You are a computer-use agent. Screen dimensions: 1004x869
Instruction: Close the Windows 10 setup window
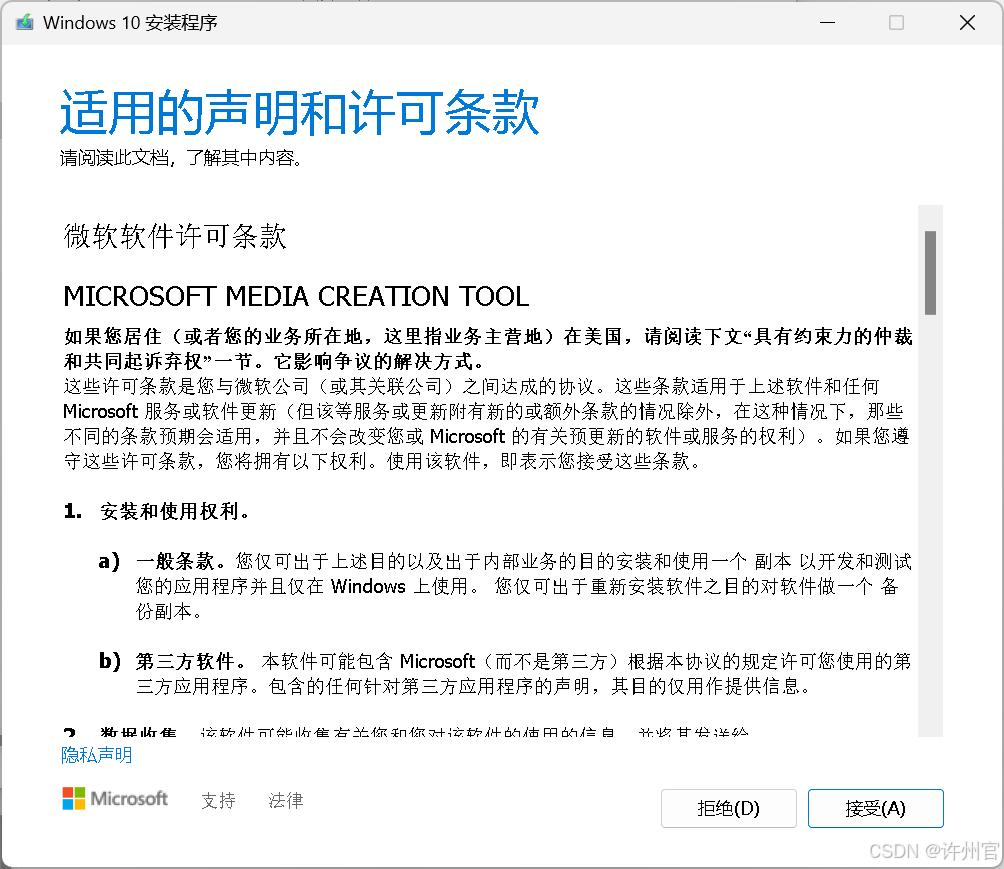pyautogui.click(x=967, y=22)
